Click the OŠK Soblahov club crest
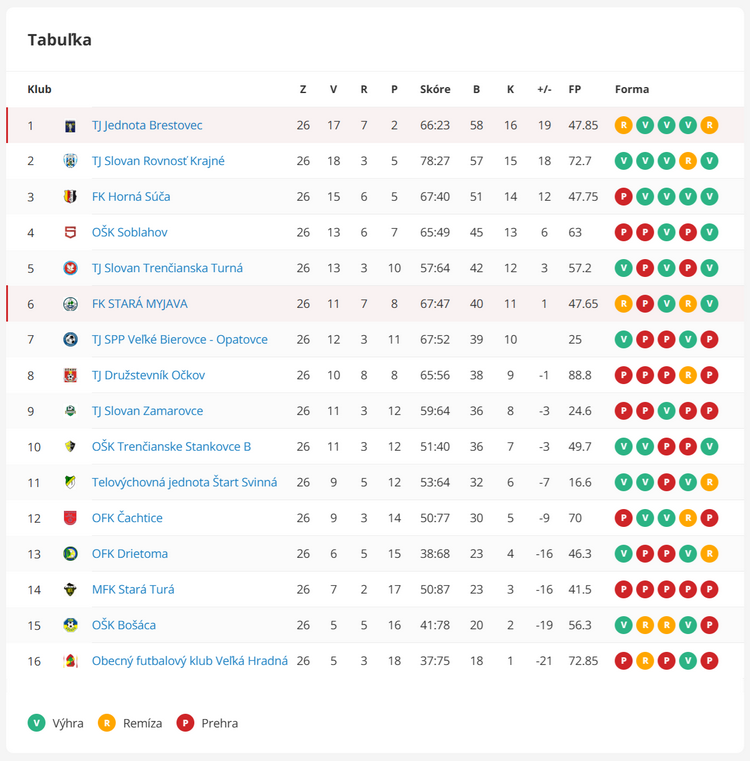Viewport: 750px width, 761px height. (70, 232)
